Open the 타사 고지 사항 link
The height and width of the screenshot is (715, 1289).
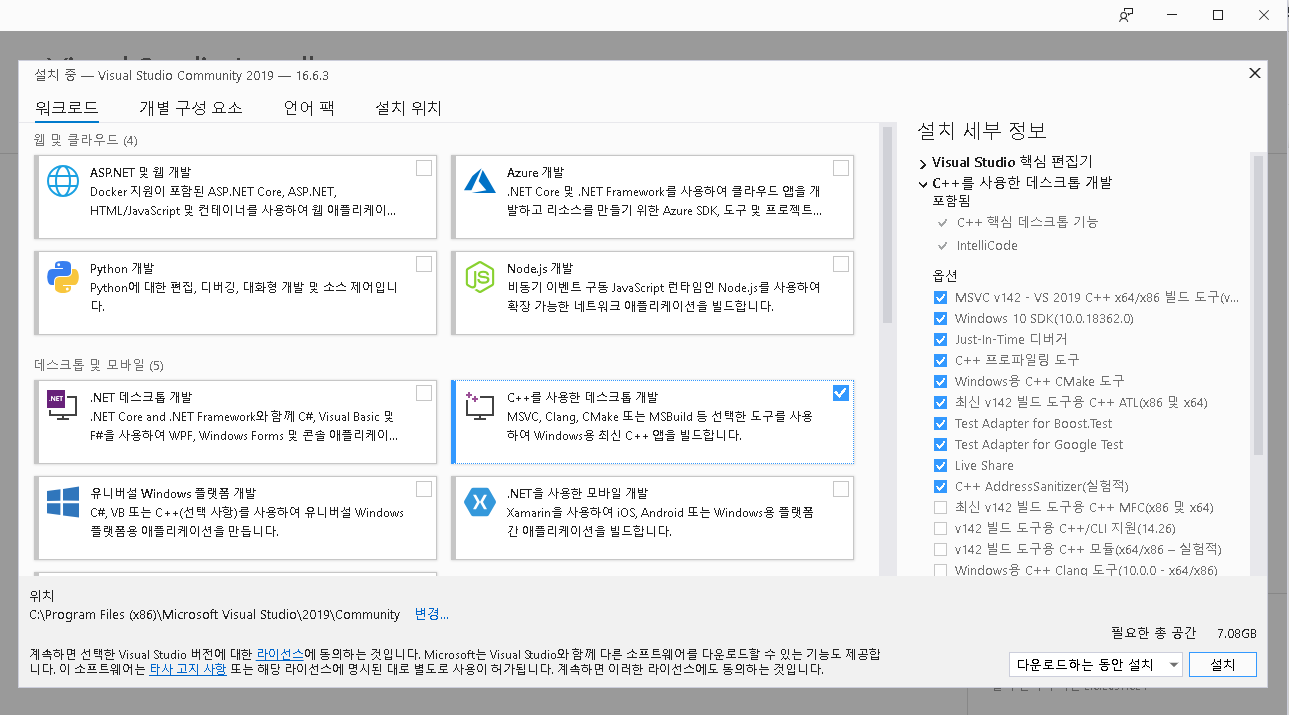coord(188,669)
